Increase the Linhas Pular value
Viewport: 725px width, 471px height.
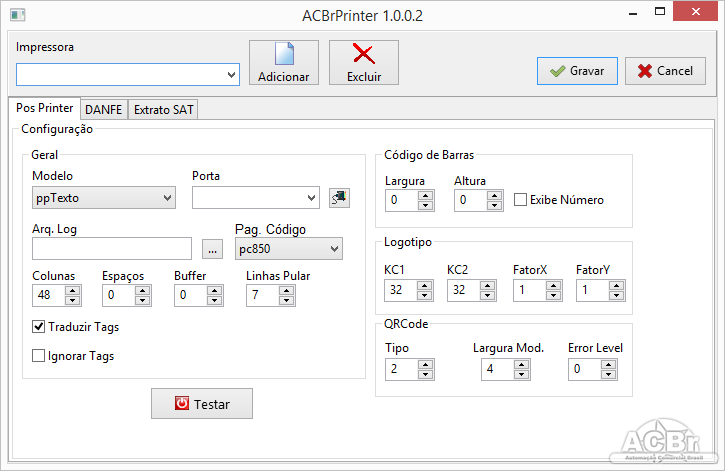286,290
